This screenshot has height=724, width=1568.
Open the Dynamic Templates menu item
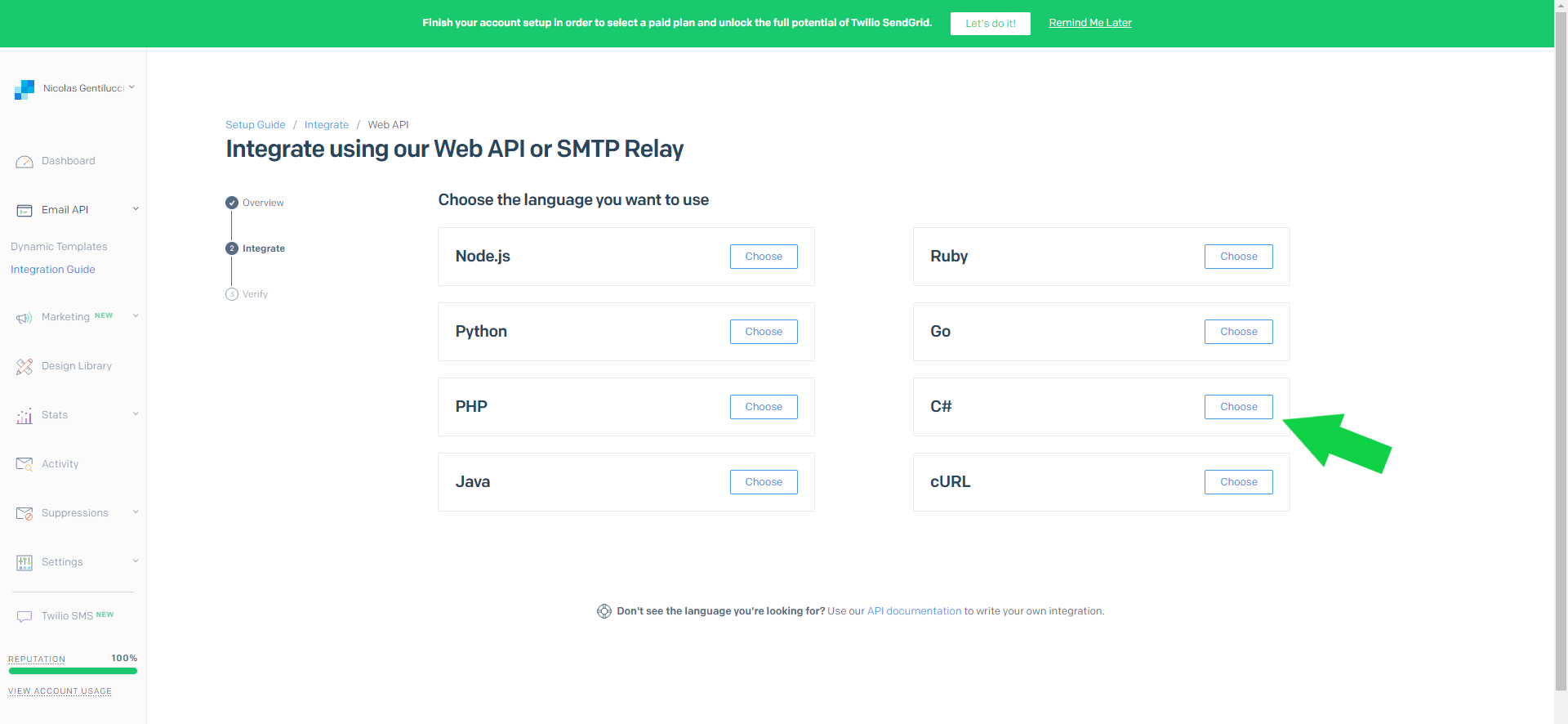pos(59,247)
